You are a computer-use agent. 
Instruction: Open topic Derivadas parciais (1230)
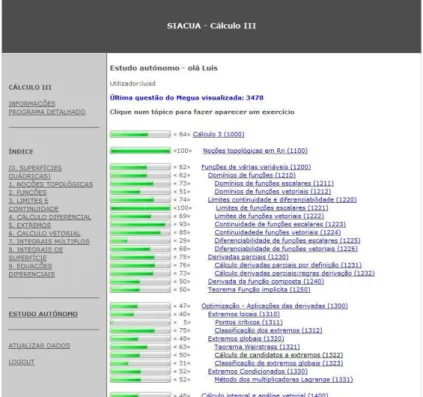tap(248, 257)
